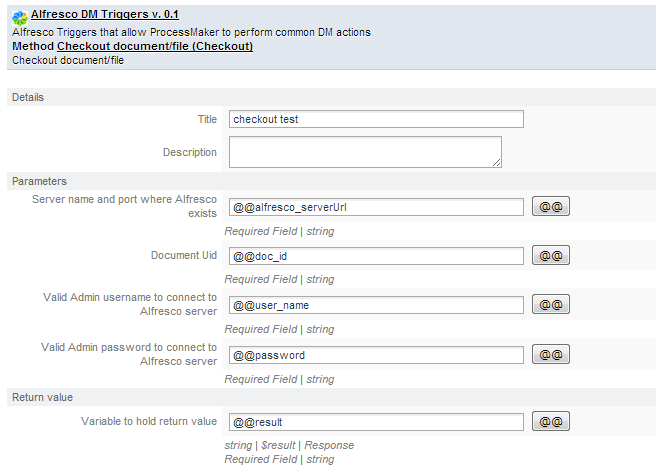Click inside the Description text area

(x=365, y=152)
